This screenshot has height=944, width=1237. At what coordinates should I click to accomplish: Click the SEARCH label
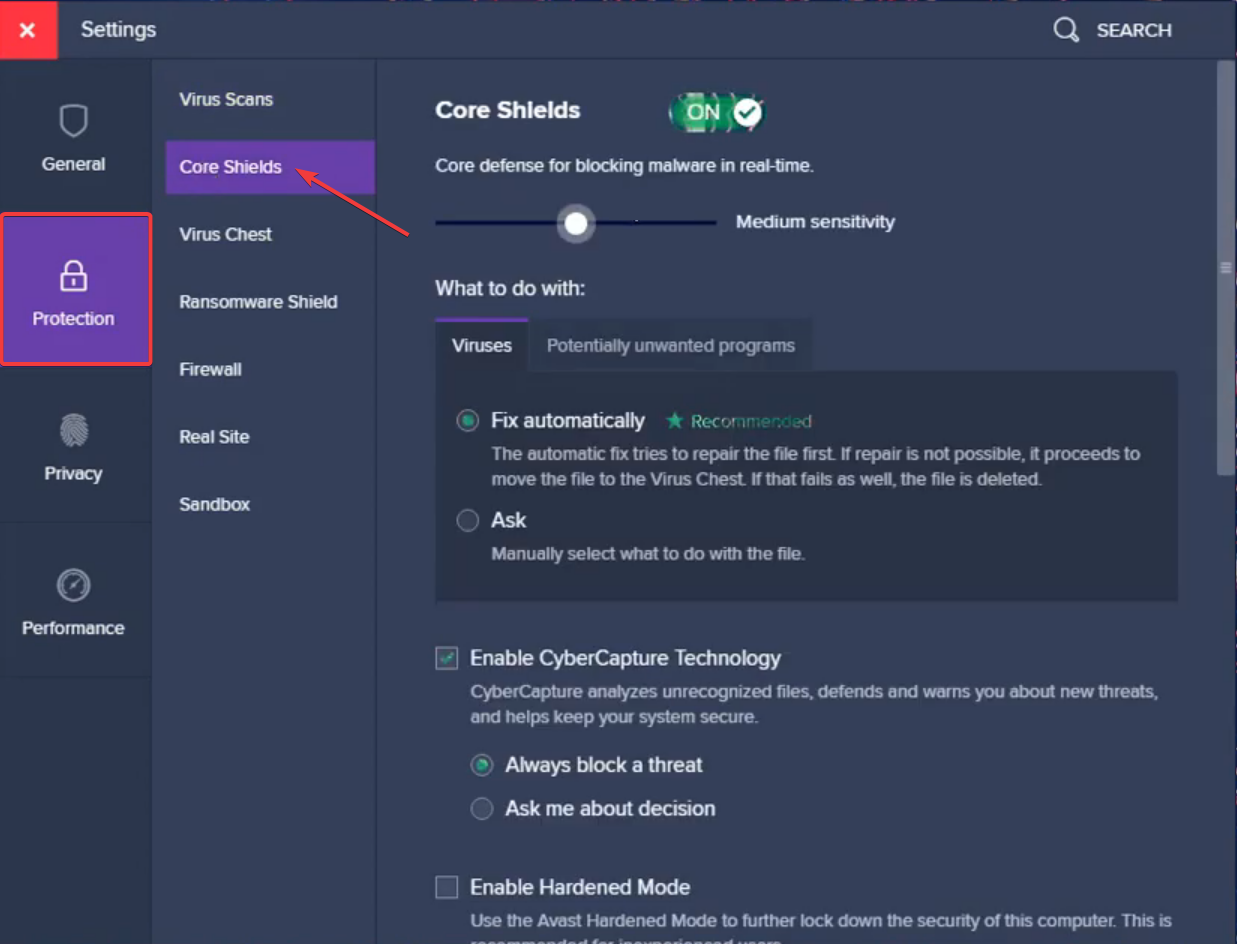pyautogui.click(x=1134, y=31)
